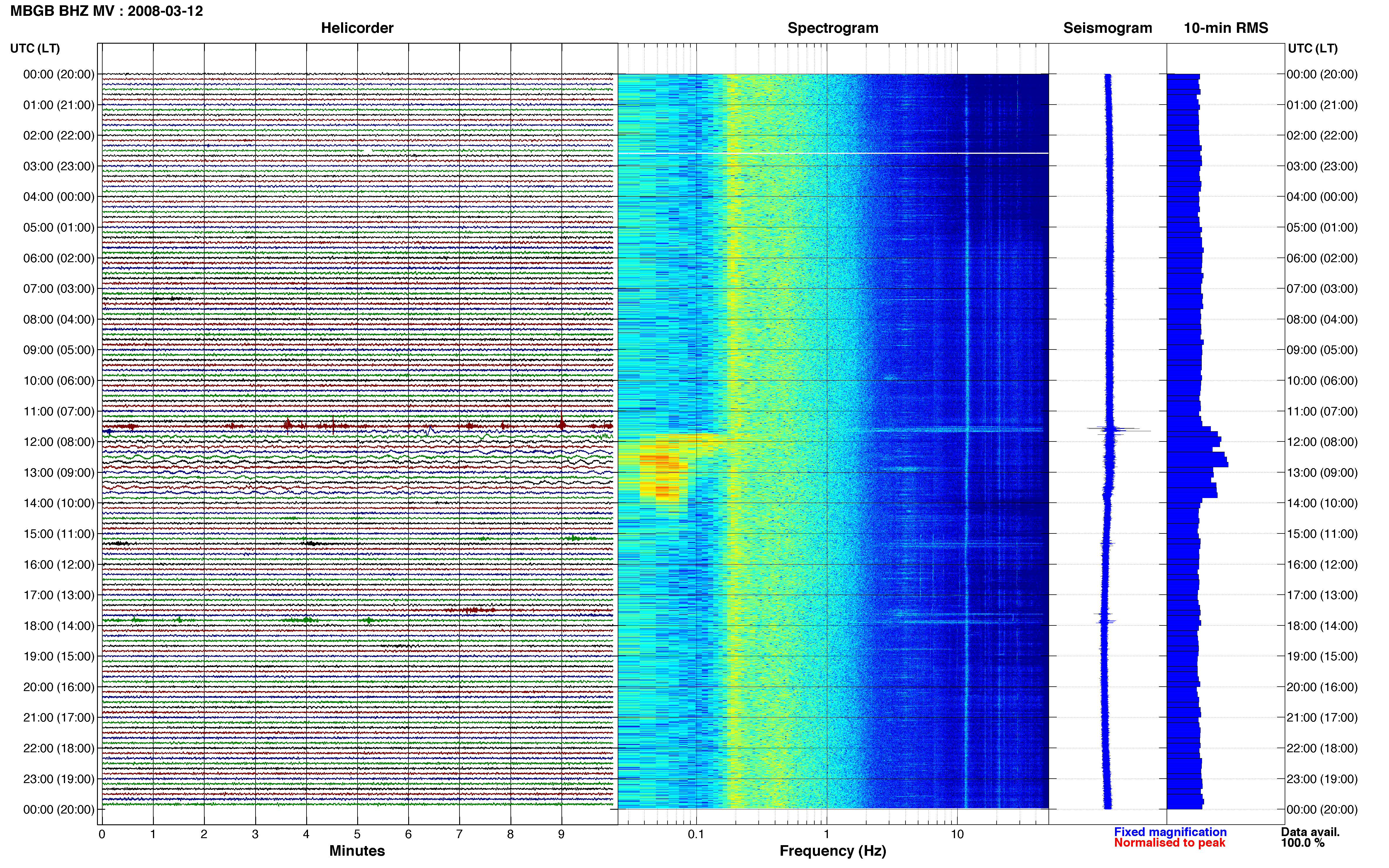Click the left '08:00 (04:00)' time label
The height and width of the screenshot is (868, 1389).
(59, 319)
